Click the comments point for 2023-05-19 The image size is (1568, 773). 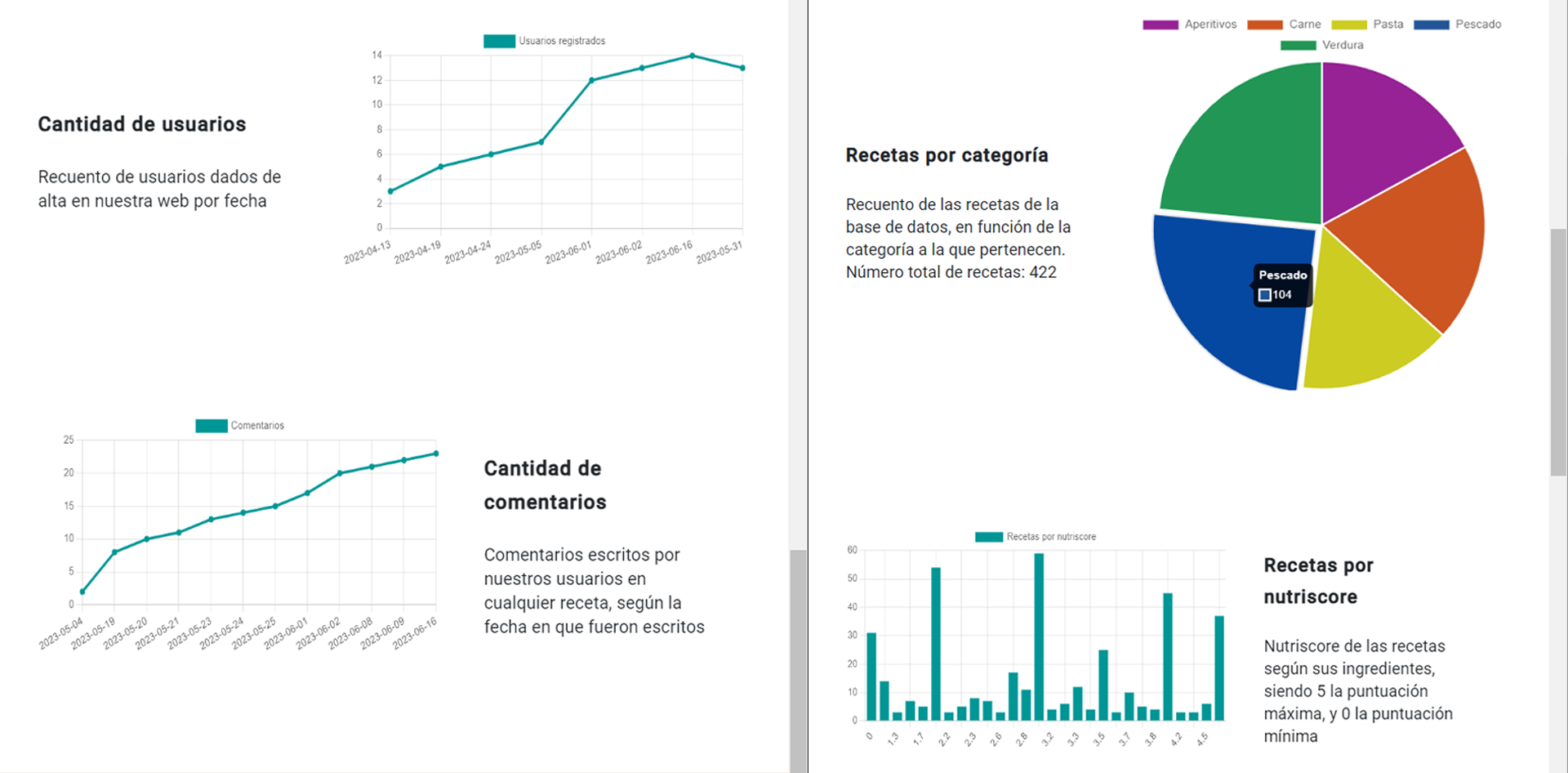click(114, 552)
